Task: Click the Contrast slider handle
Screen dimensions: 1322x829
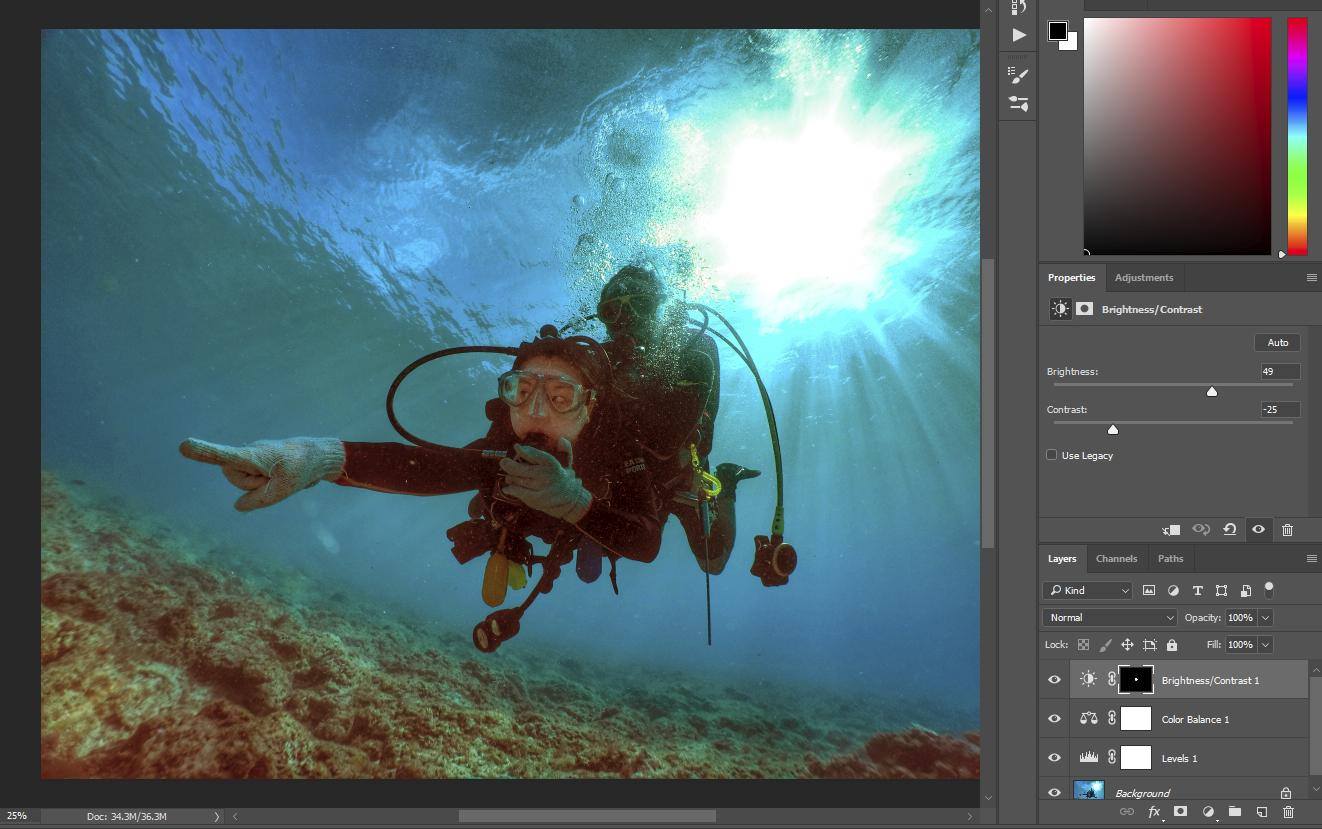Action: pyautogui.click(x=1113, y=429)
